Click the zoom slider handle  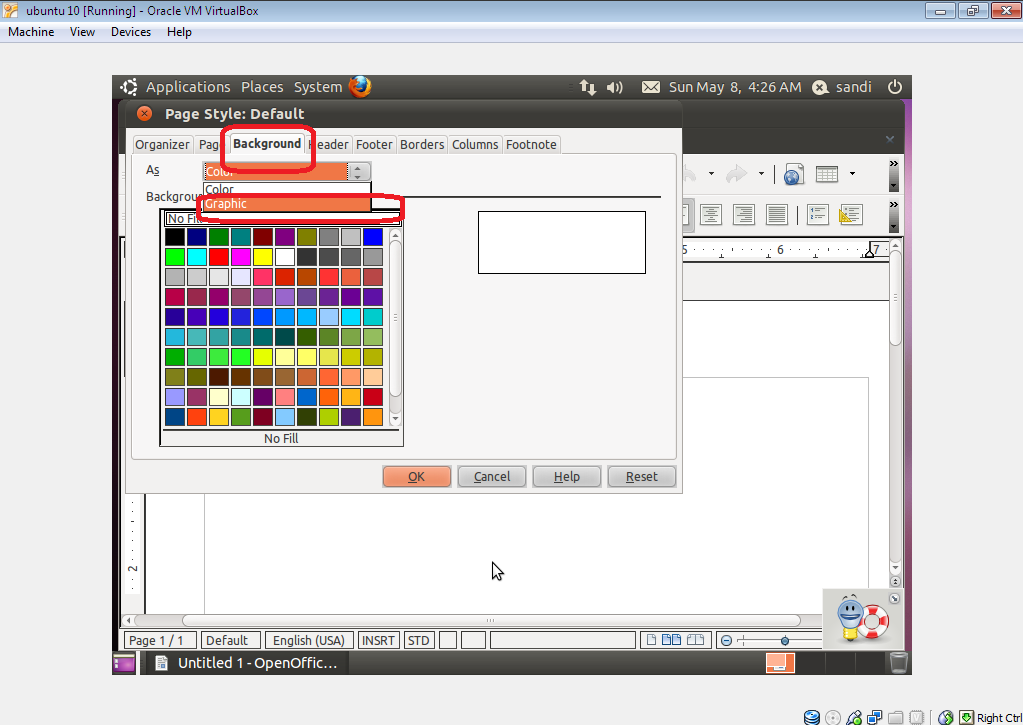click(x=785, y=641)
